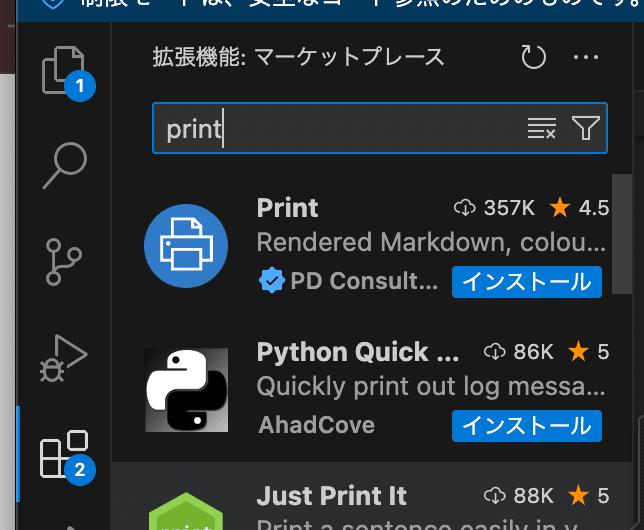Install the Print extension by PD Consulting

[x=527, y=282]
